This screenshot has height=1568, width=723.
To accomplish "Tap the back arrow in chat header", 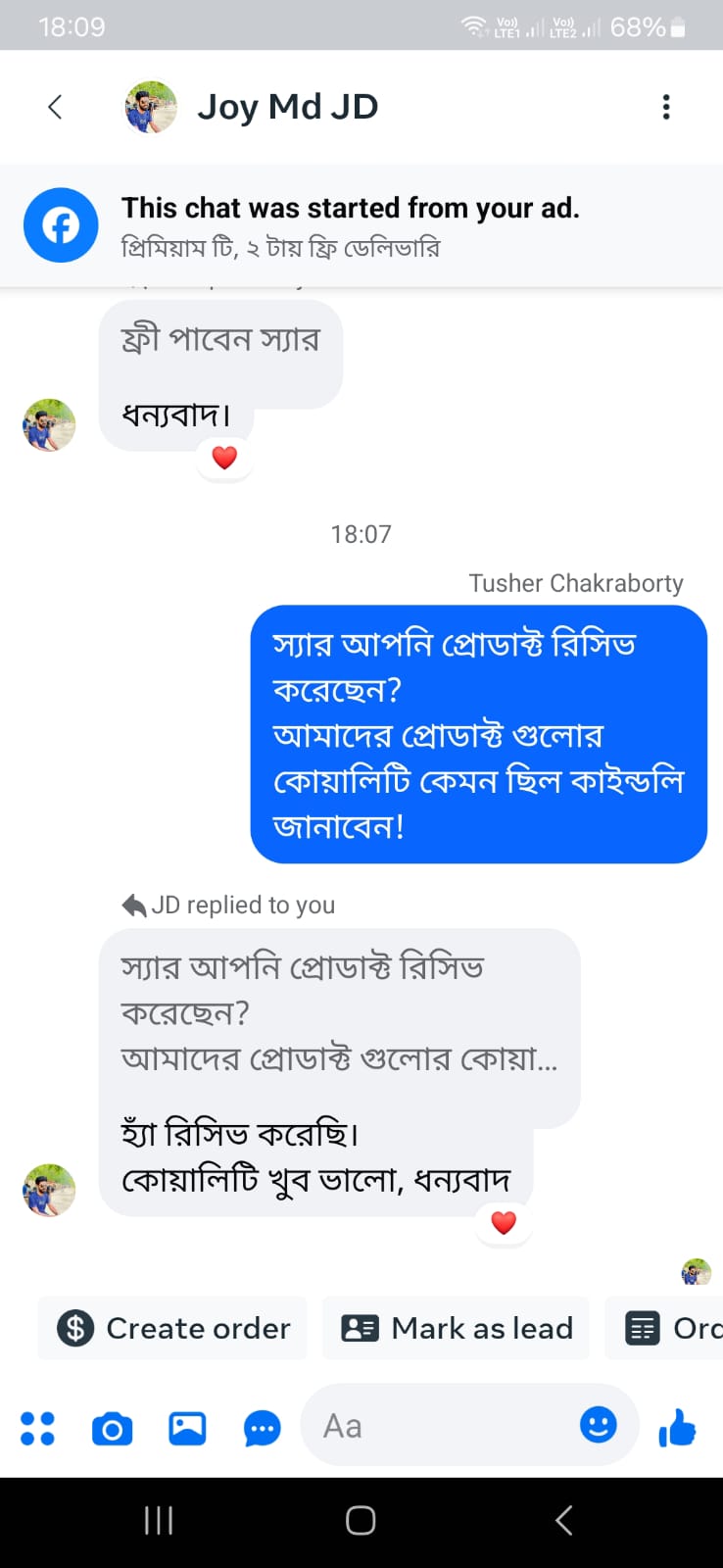I will pos(55,107).
